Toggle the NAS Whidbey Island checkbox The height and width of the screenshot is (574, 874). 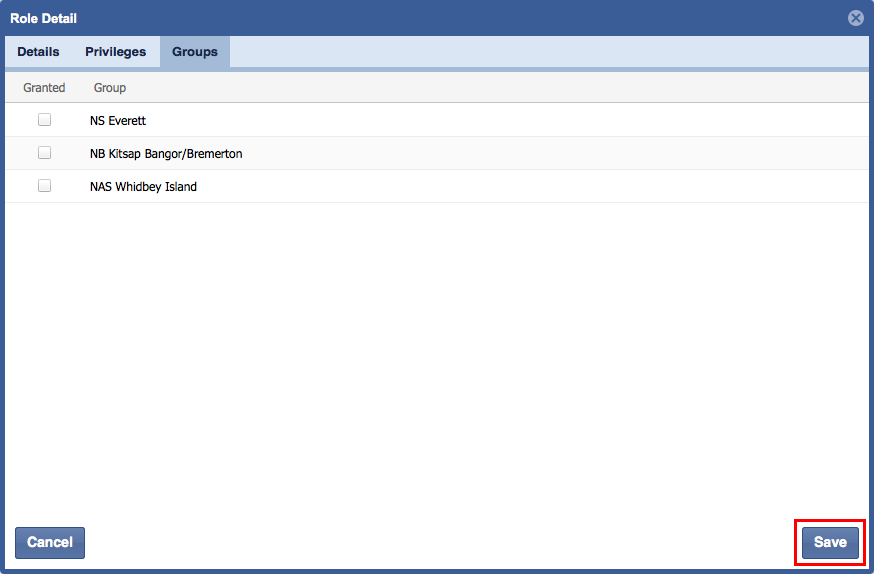[x=44, y=186]
